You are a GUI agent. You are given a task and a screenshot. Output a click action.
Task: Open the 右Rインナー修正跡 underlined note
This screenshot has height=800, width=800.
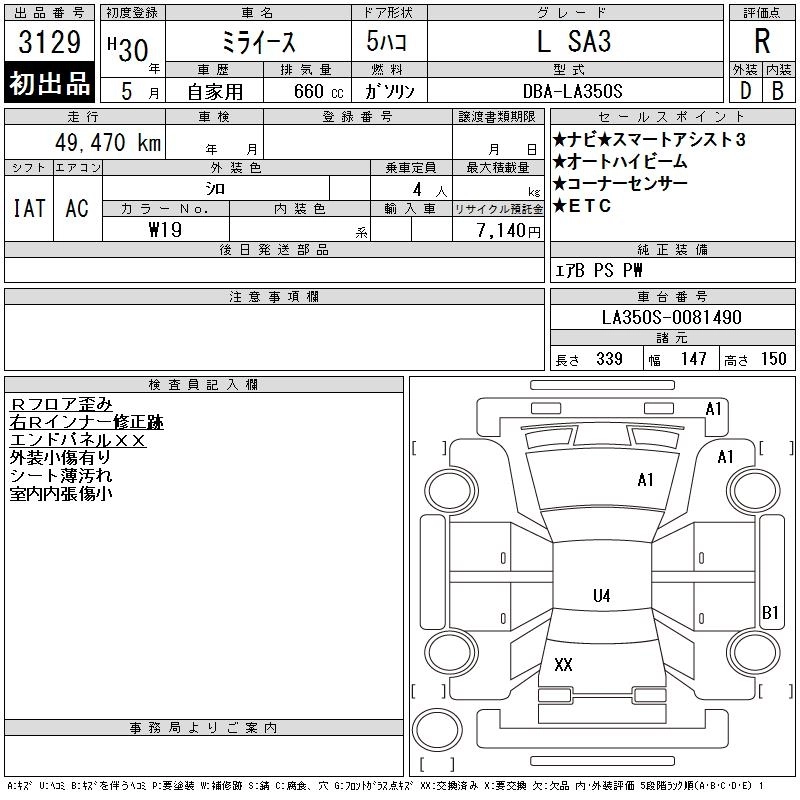pyautogui.click(x=86, y=422)
